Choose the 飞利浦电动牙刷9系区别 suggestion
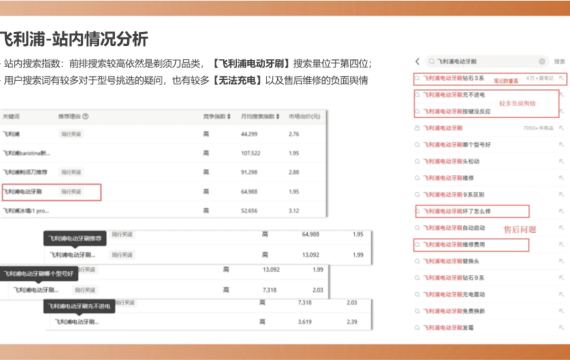 (x=454, y=195)
